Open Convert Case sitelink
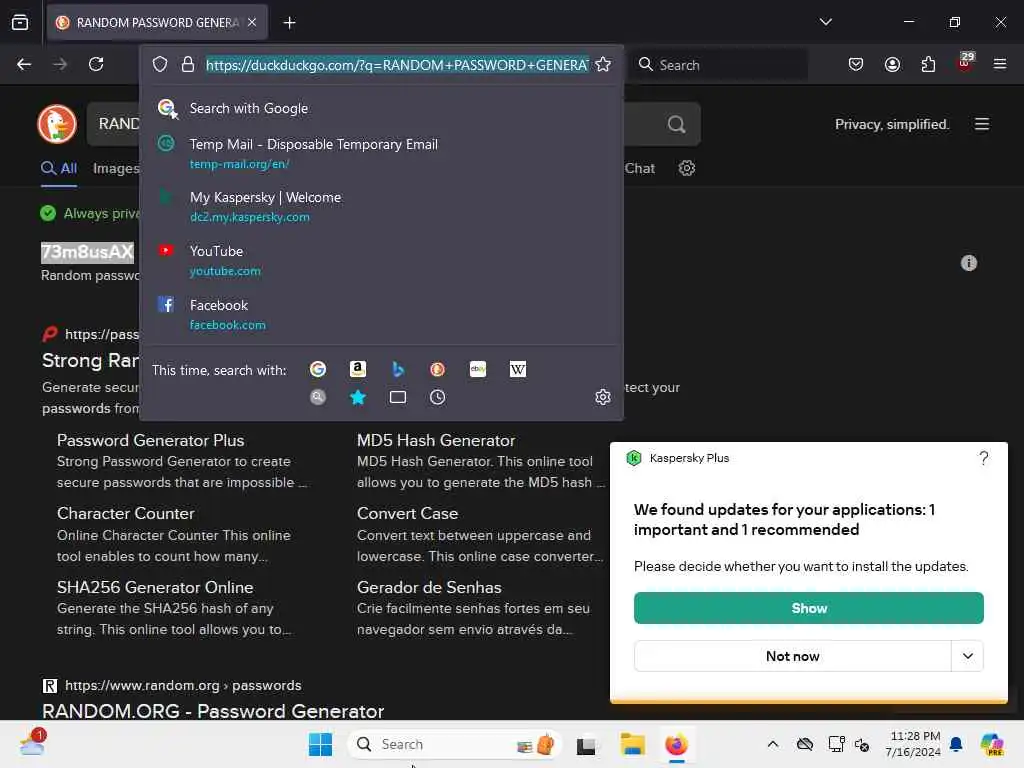The image size is (1024, 768). [407, 514]
